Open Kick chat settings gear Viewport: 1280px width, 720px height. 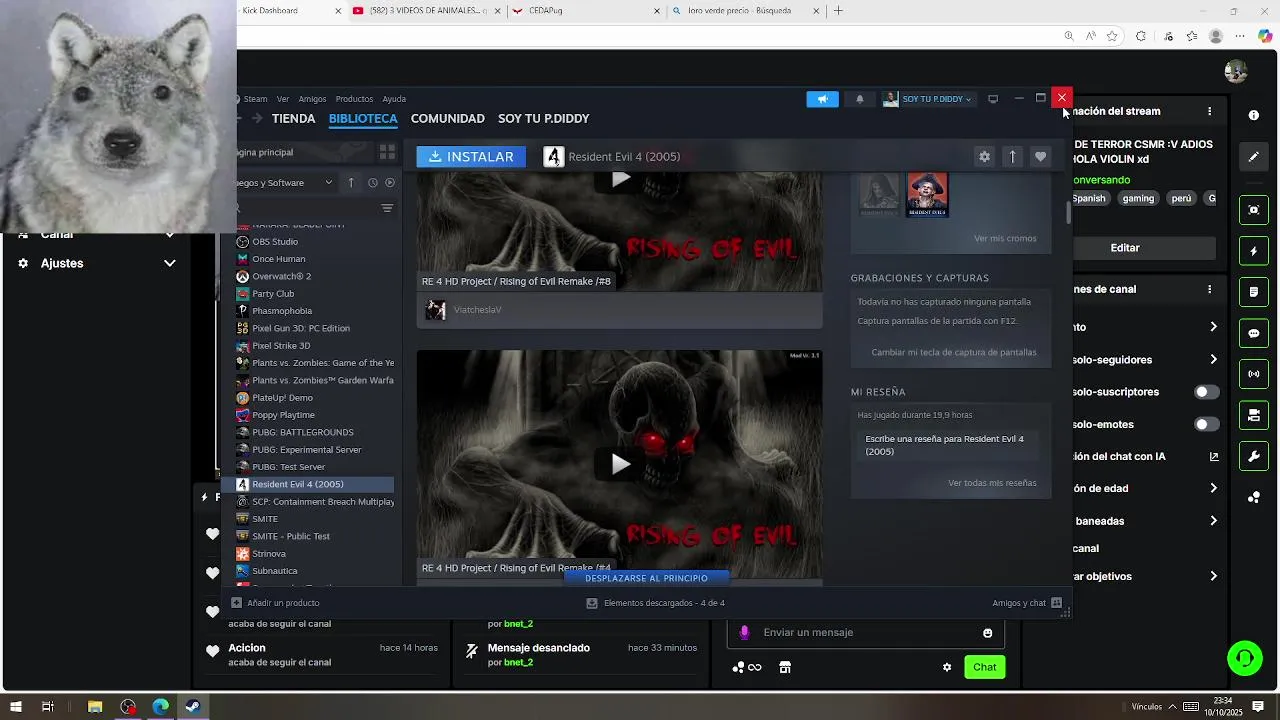click(x=947, y=667)
